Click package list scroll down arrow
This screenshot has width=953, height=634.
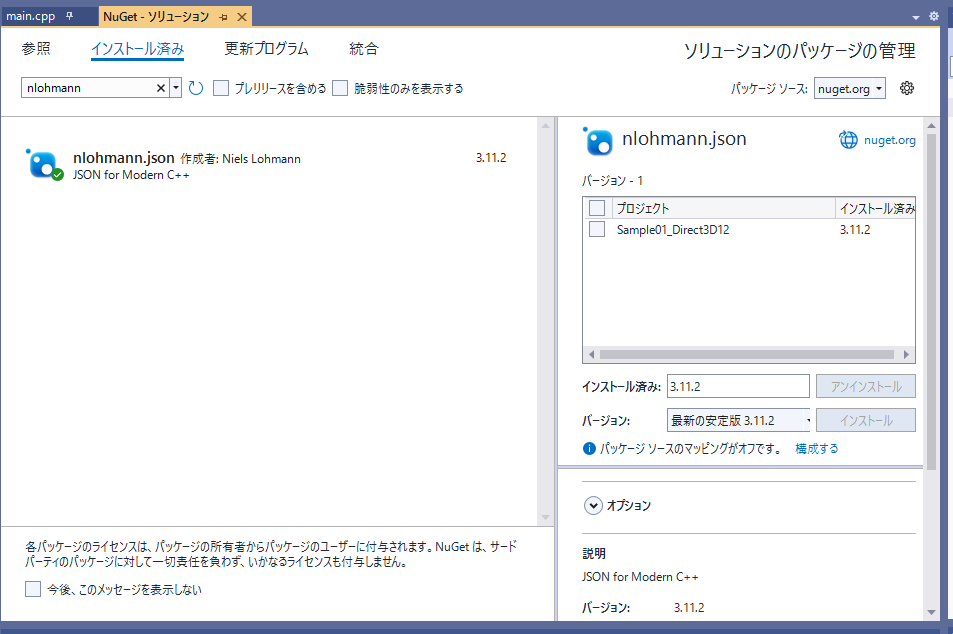545,517
